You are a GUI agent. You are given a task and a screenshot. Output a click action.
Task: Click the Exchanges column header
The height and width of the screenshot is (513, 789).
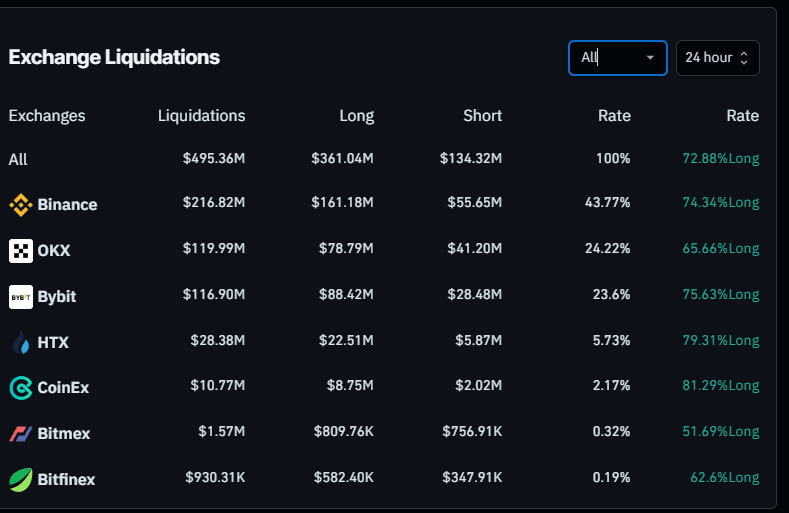tap(47, 116)
